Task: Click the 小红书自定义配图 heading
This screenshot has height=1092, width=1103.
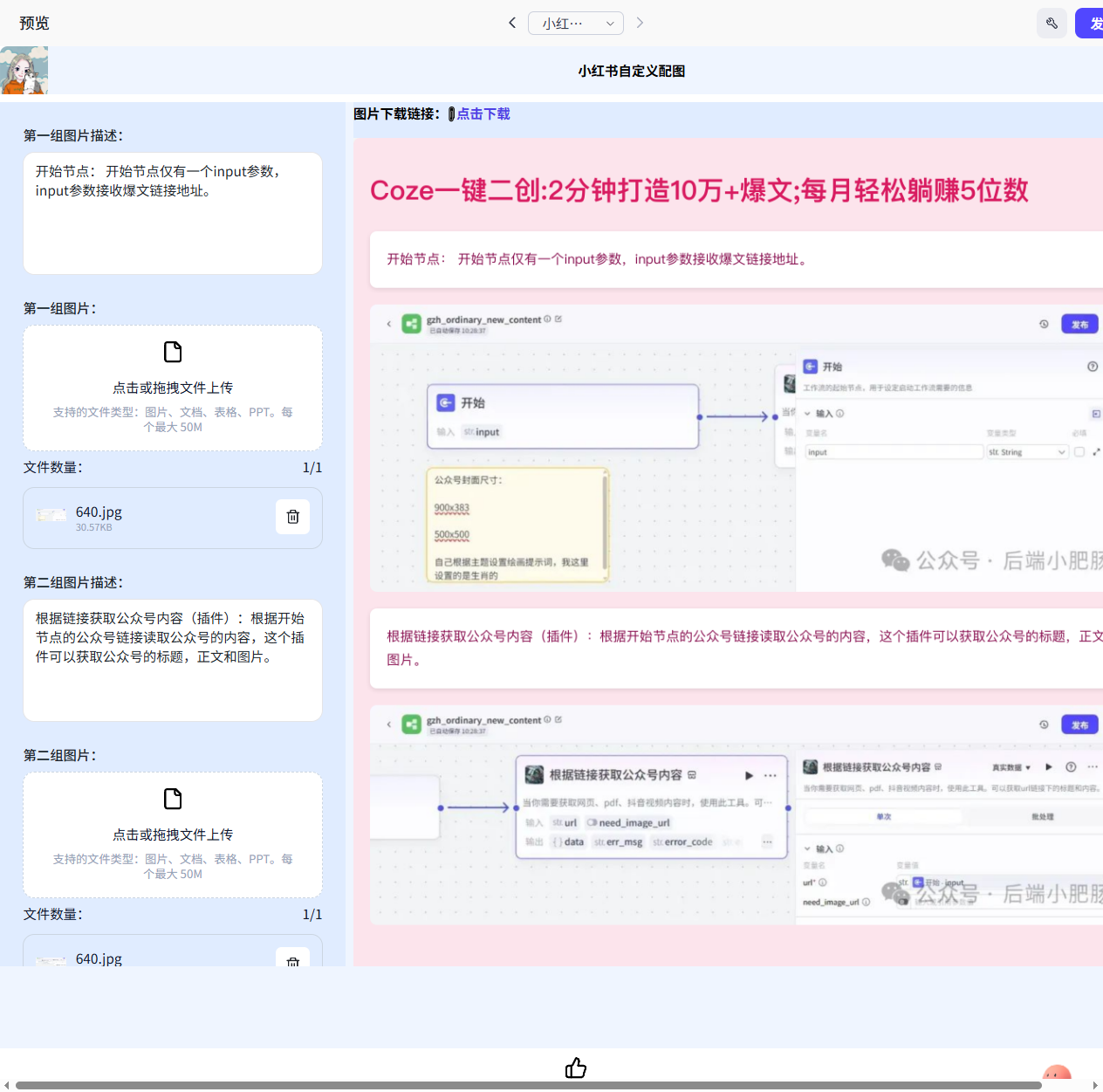Action: point(632,71)
